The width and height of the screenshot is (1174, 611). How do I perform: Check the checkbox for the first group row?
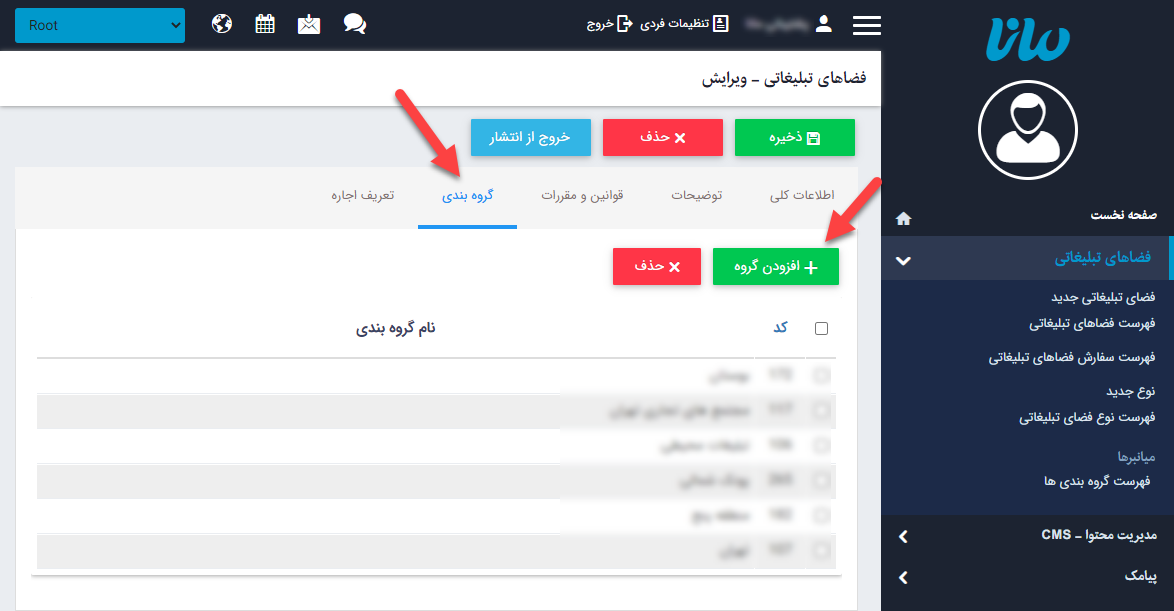click(x=821, y=375)
